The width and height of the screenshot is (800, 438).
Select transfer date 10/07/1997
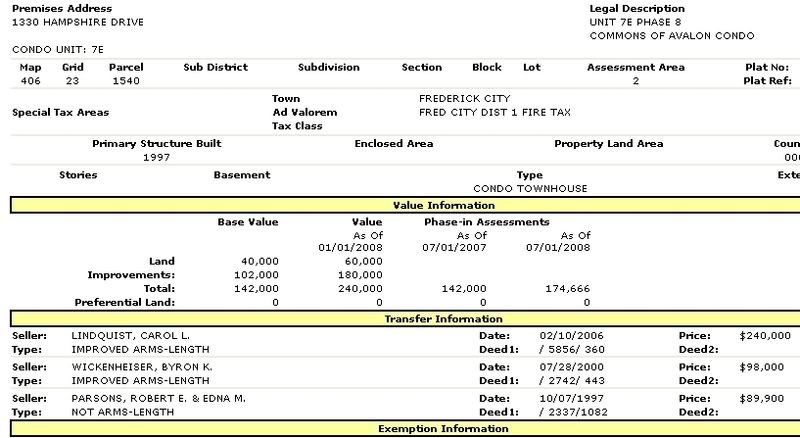pos(571,399)
